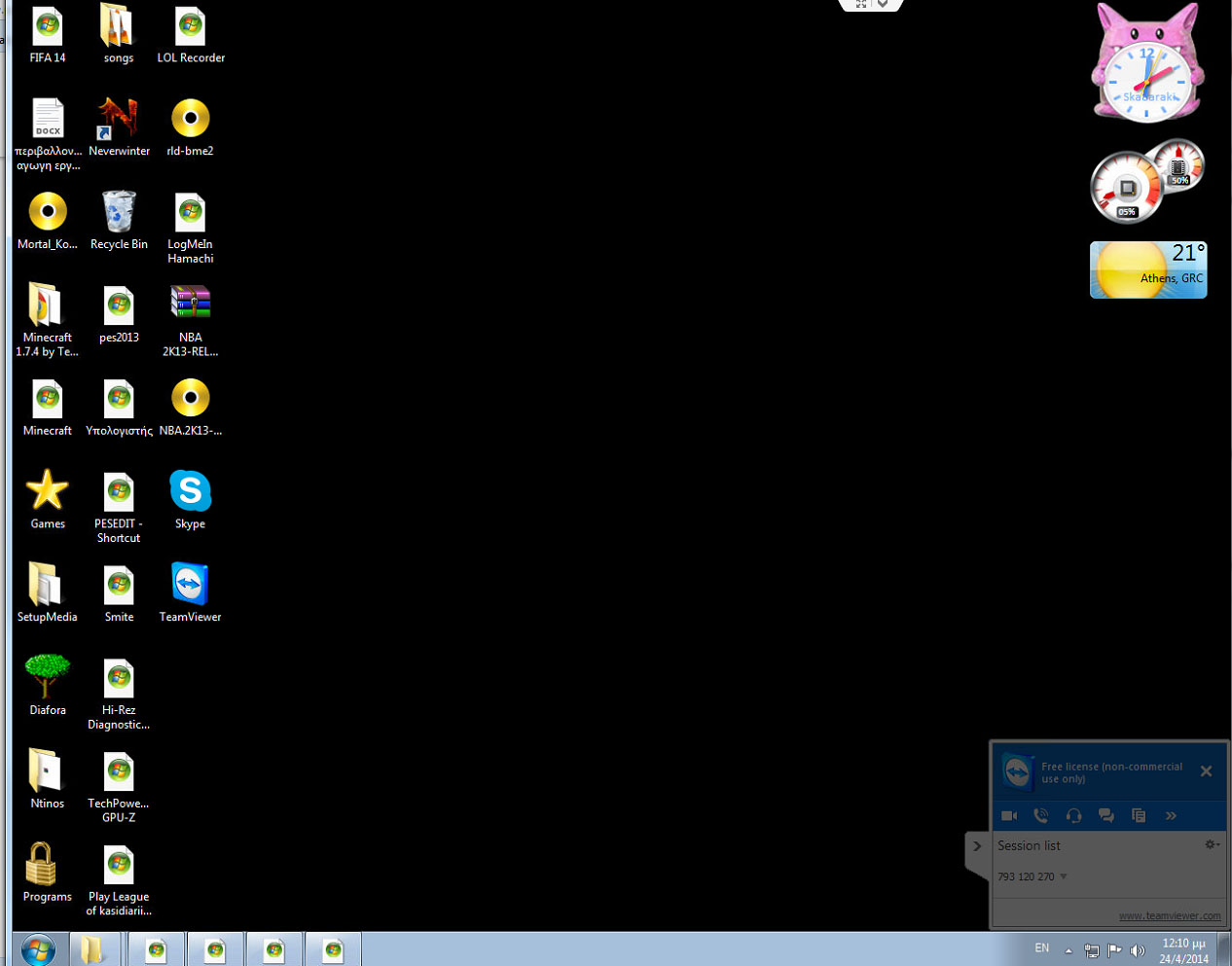This screenshot has height=966, width=1232.
Task: Open the Windows Start menu
Action: 38,949
